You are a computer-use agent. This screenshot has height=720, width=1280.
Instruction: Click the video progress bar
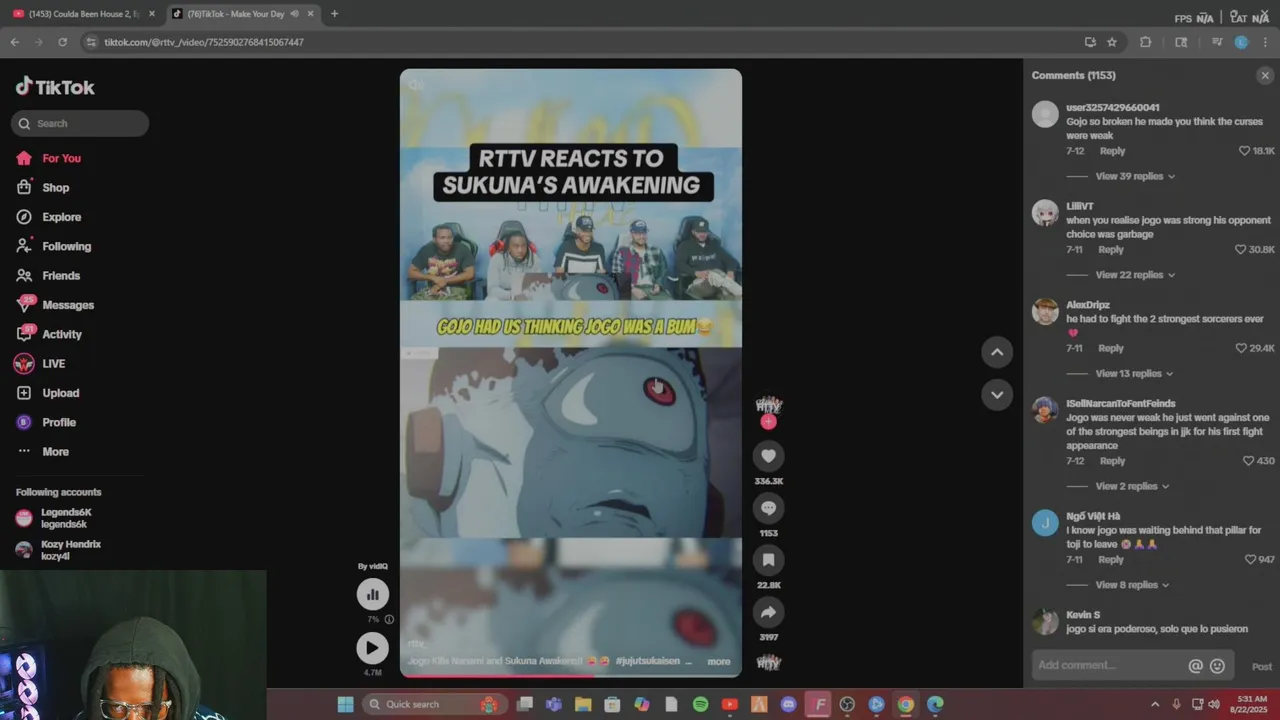pyautogui.click(x=571, y=676)
